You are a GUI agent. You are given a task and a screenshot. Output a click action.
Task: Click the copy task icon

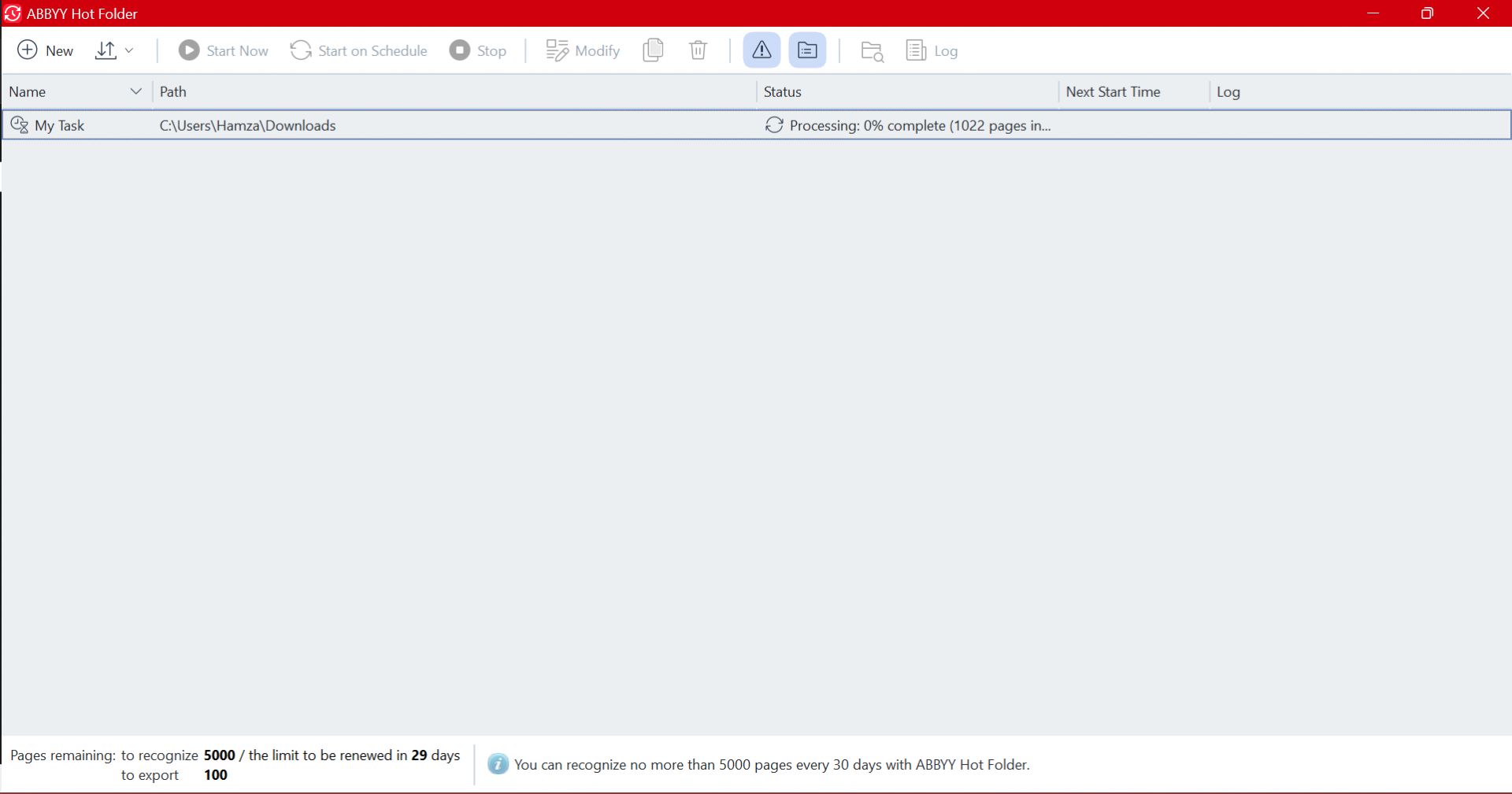click(653, 50)
